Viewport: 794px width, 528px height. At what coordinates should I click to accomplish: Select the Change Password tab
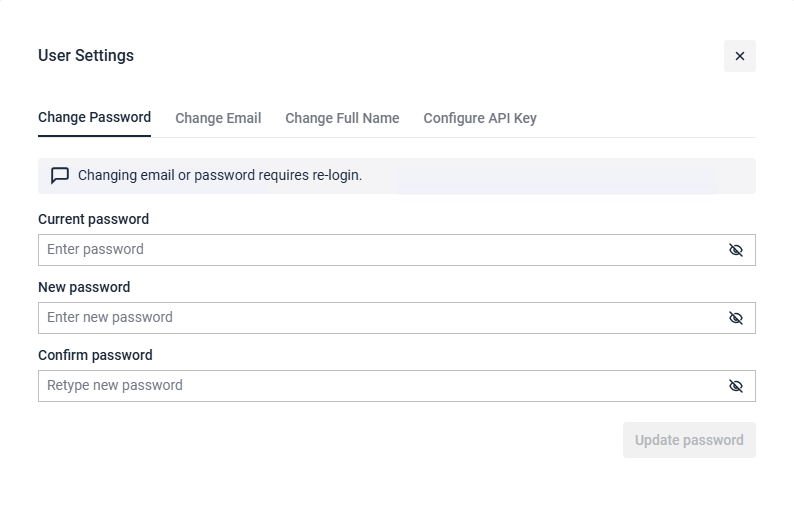coord(94,118)
